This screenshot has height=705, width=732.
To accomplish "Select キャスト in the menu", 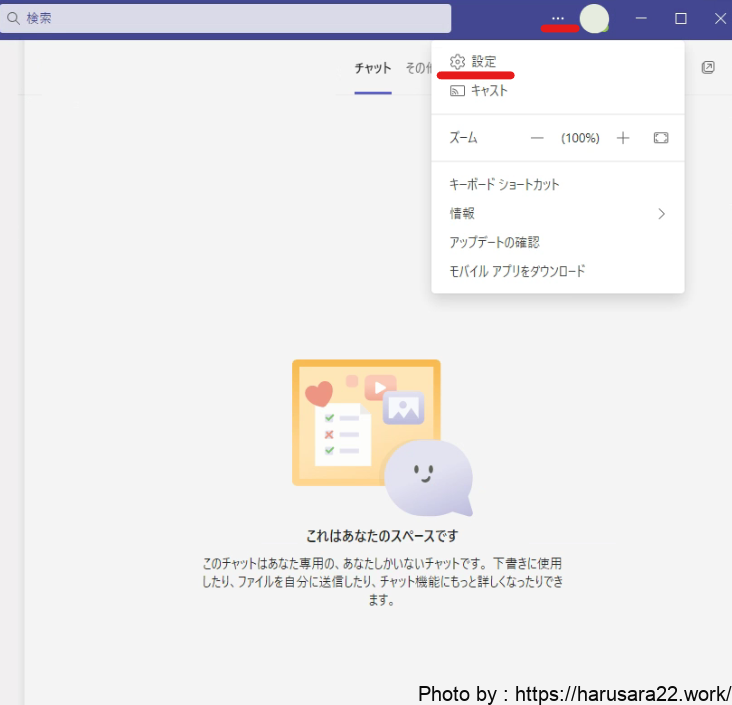I will (489, 91).
